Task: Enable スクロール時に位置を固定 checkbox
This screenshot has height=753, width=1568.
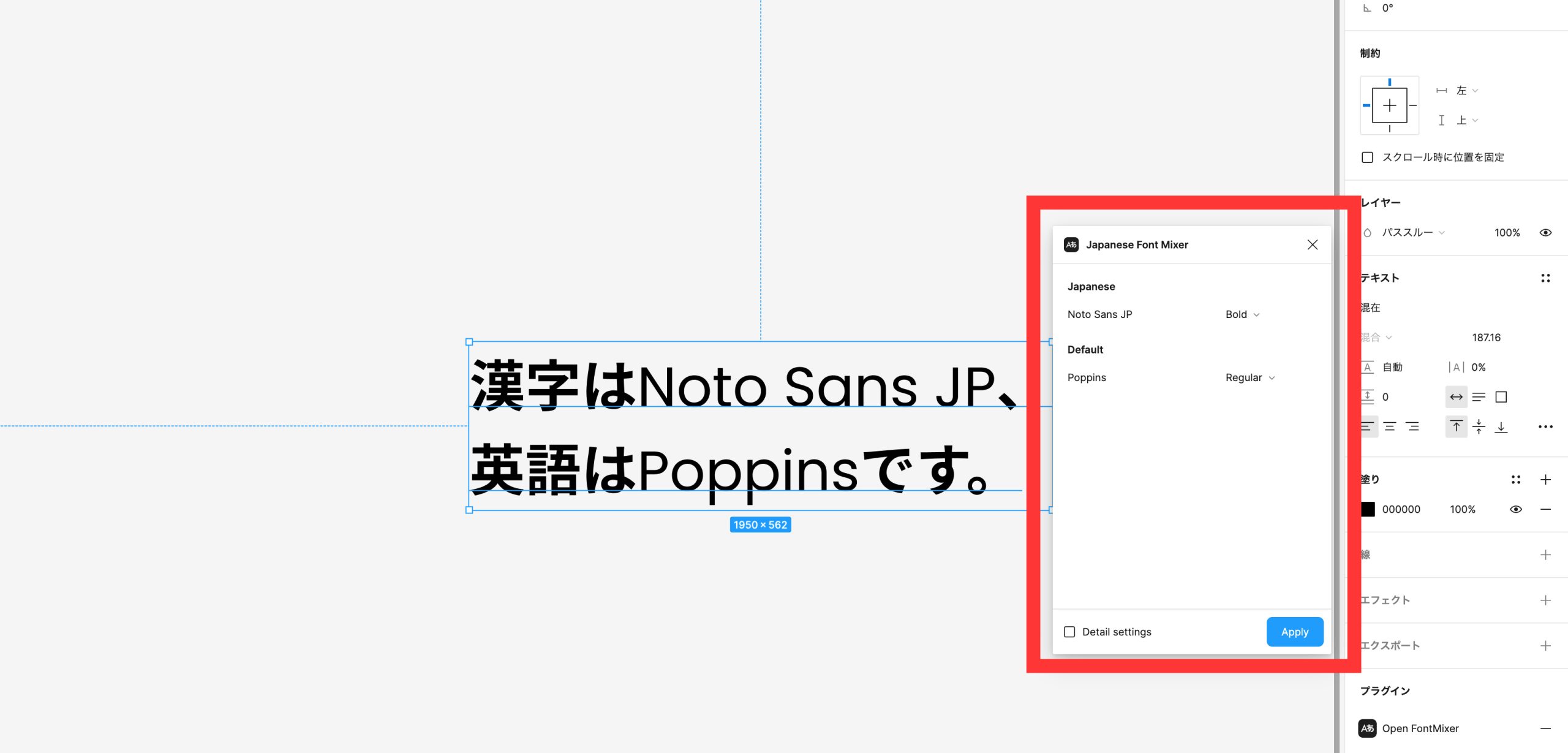Action: click(1367, 157)
